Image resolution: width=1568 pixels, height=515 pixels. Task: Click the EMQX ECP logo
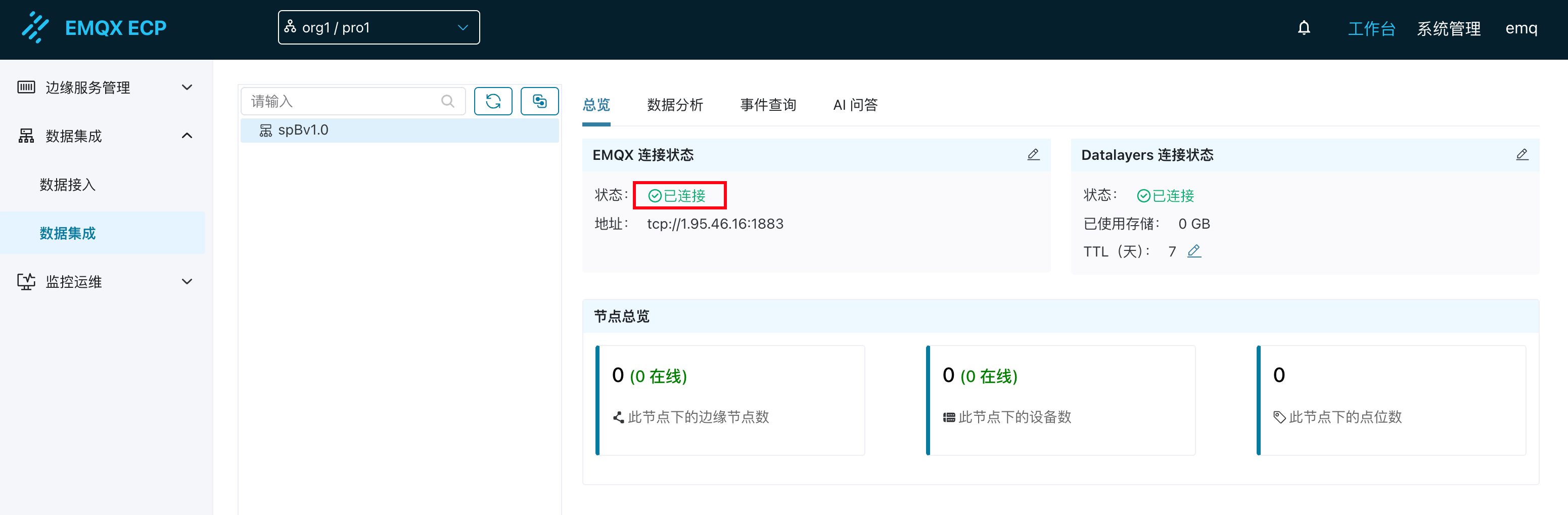tap(95, 28)
